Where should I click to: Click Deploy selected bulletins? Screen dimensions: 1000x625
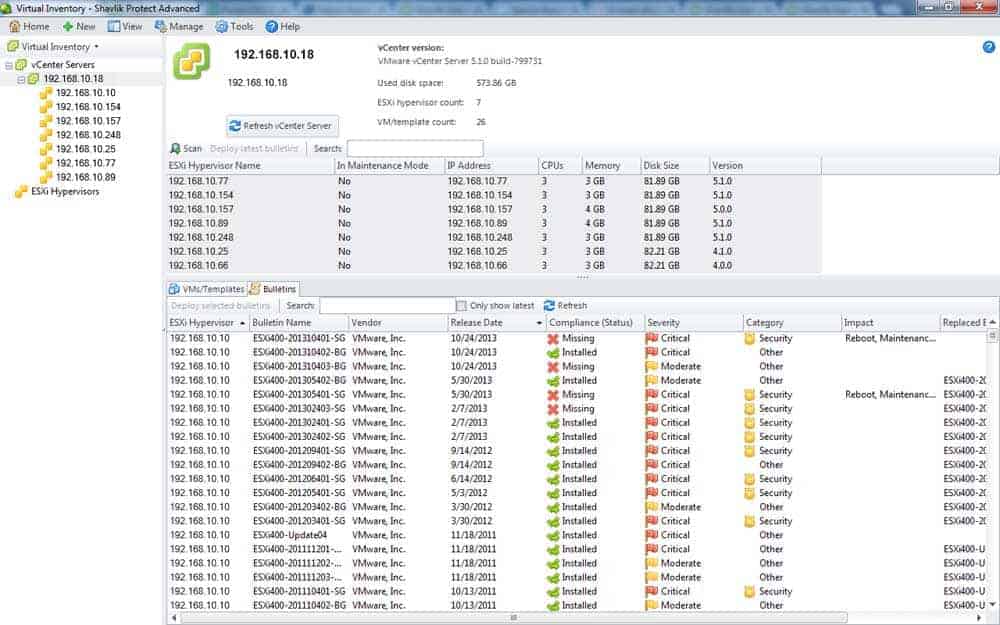pyautogui.click(x=221, y=305)
